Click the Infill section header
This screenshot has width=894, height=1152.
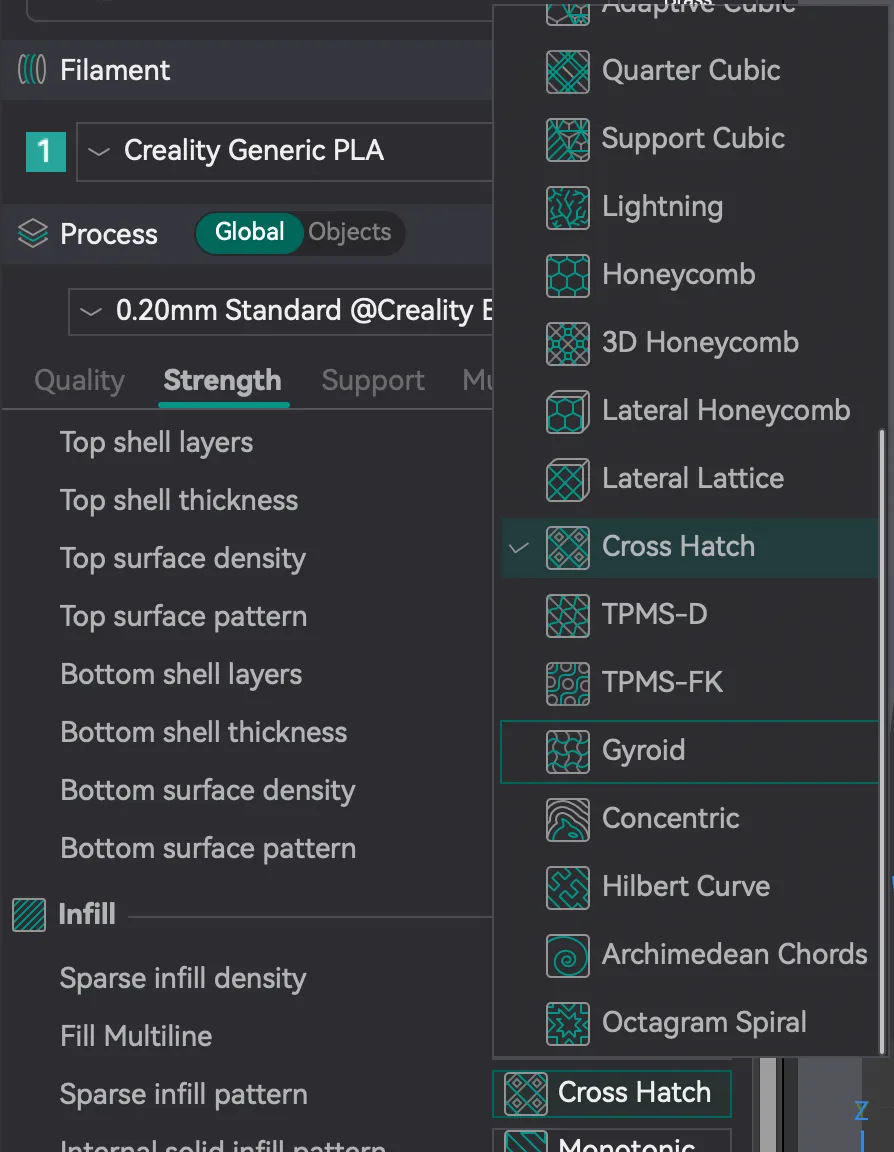[87, 915]
